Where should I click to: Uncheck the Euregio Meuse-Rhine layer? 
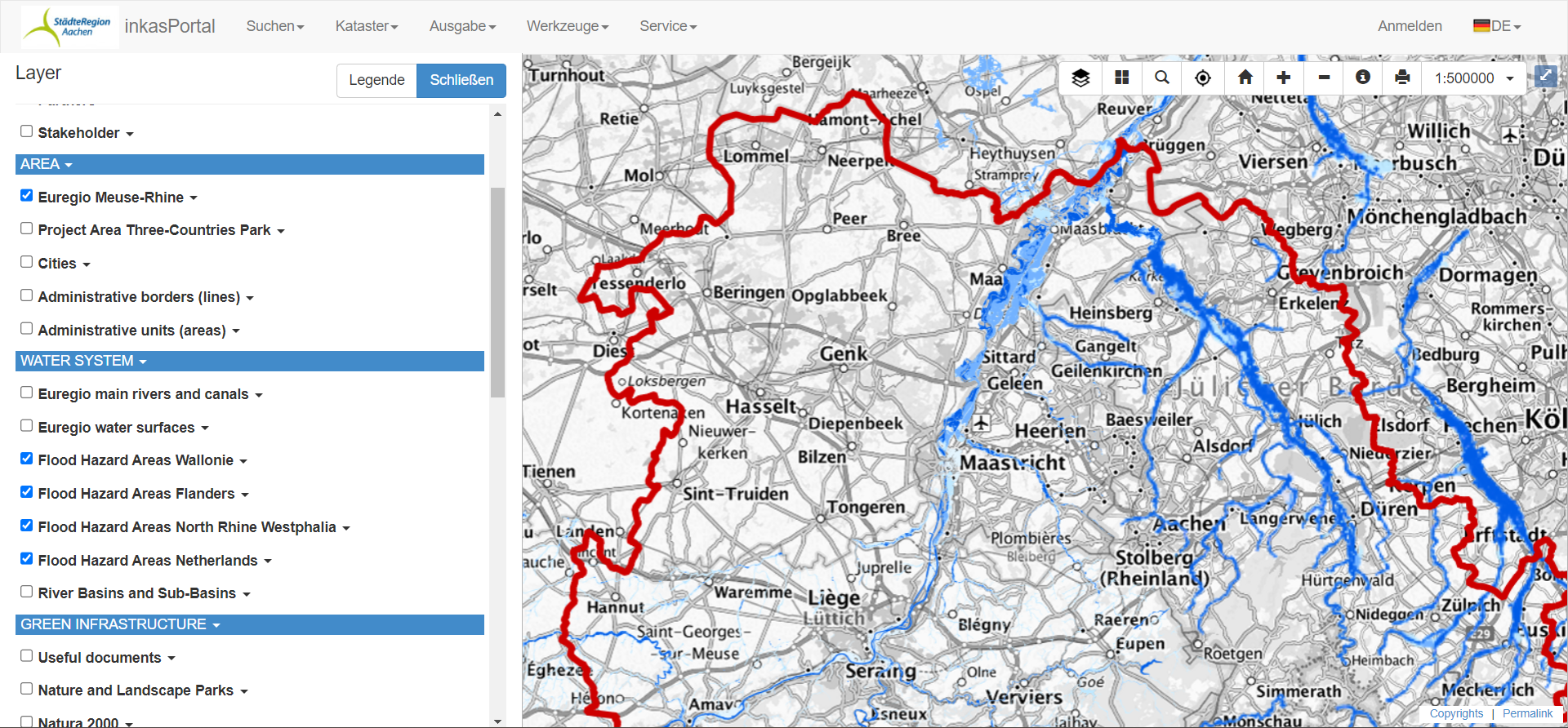(27, 196)
